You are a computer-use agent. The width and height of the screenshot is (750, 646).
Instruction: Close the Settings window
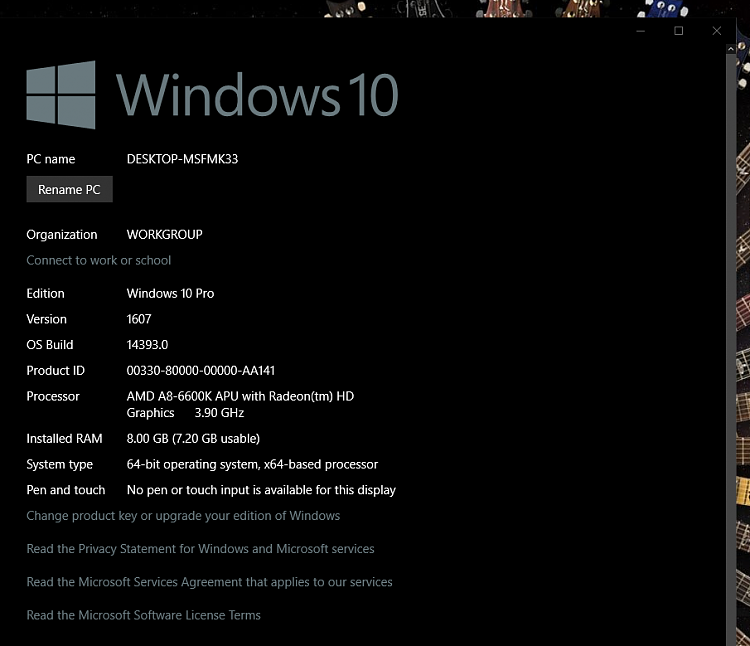click(x=717, y=31)
